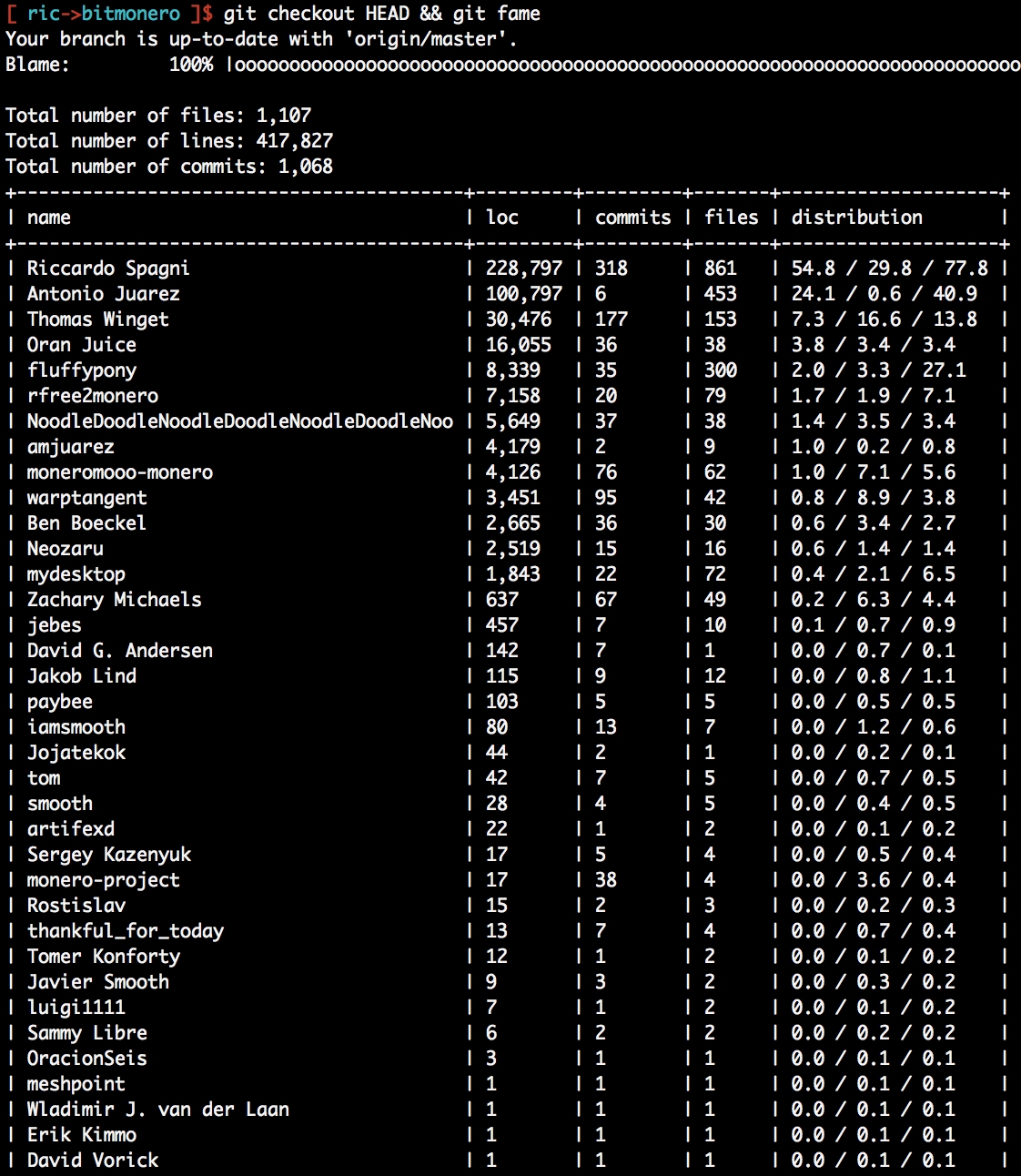Click files value '300' for fluffypony

point(721,370)
